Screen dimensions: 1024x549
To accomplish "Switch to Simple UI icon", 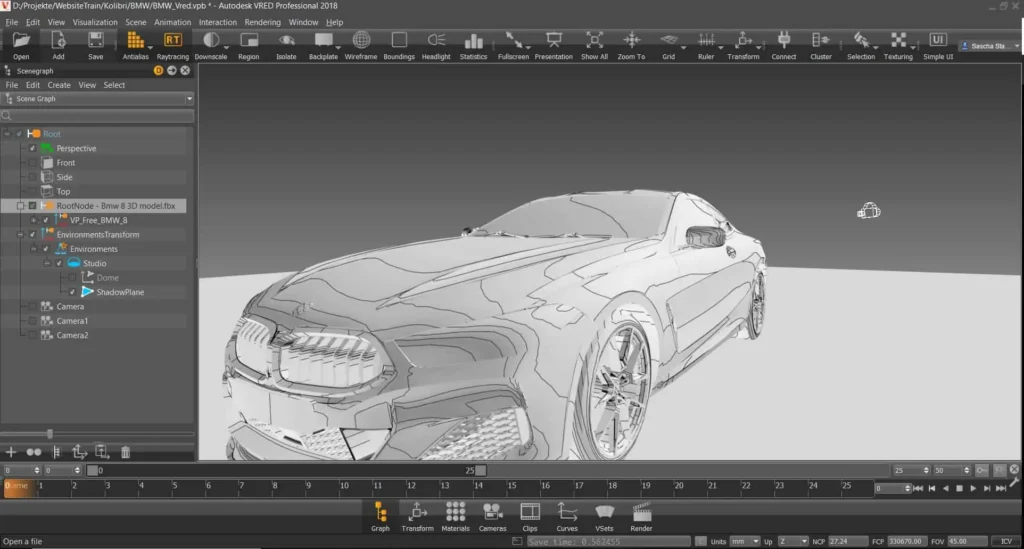I will (938, 40).
